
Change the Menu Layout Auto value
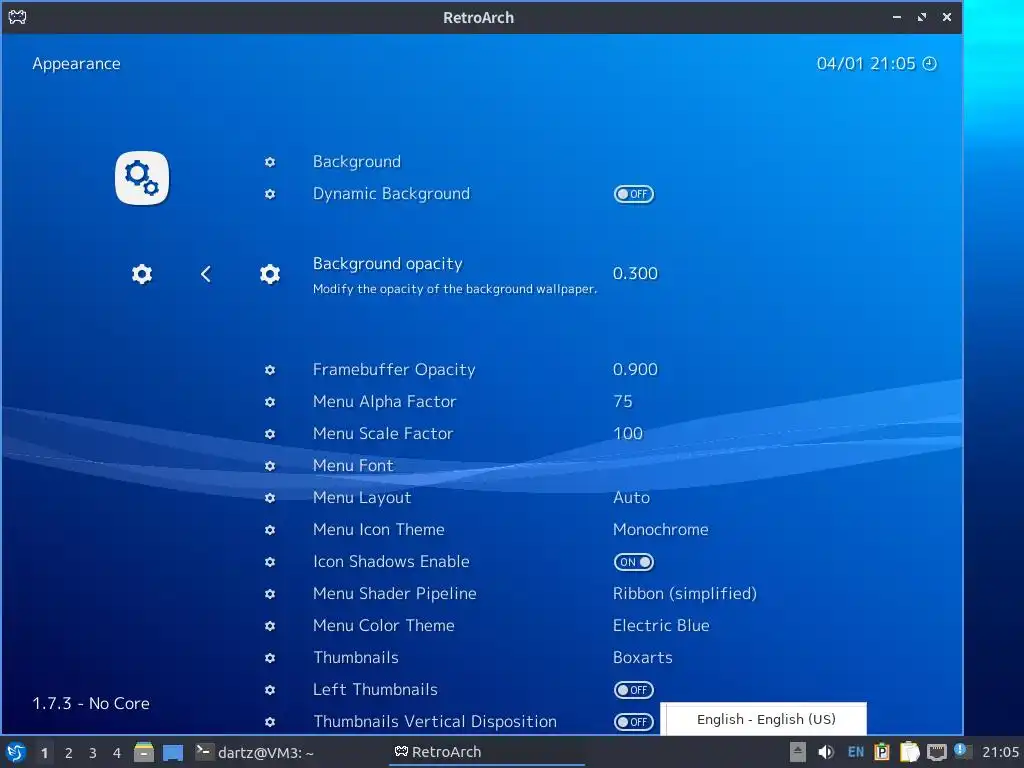[632, 498]
